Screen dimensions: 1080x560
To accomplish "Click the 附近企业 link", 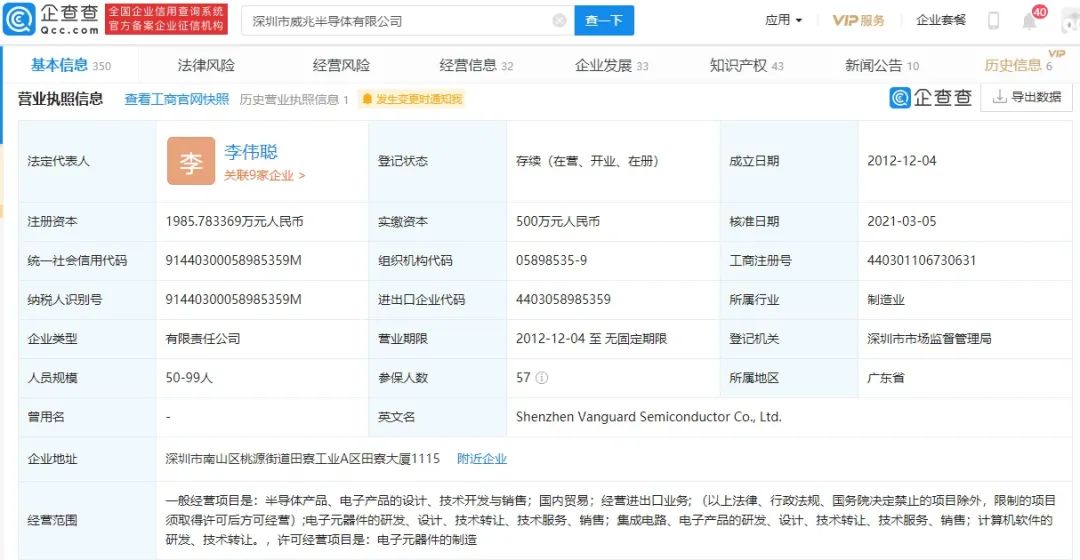I will coord(481,459).
